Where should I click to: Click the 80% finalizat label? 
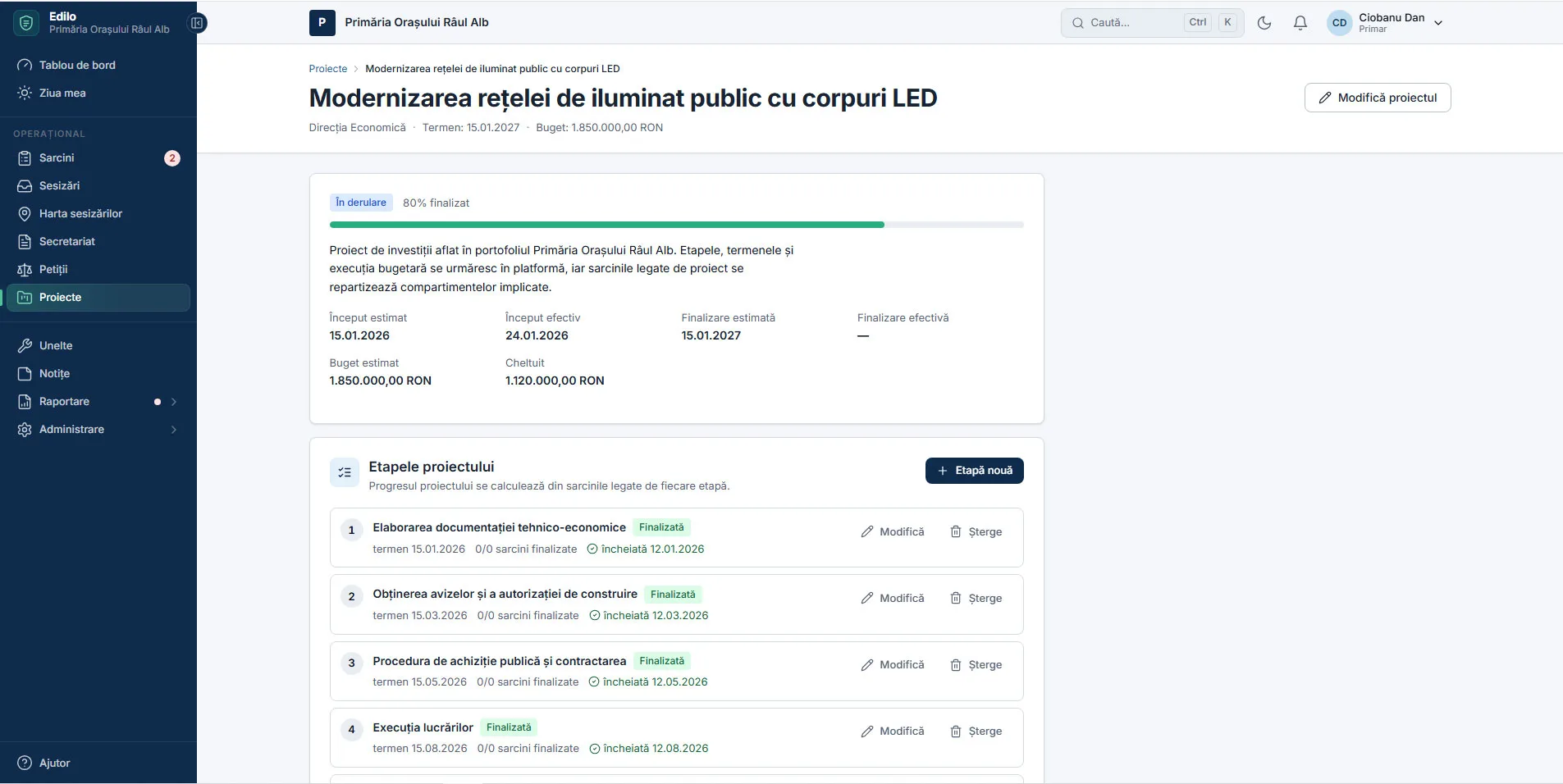(436, 203)
